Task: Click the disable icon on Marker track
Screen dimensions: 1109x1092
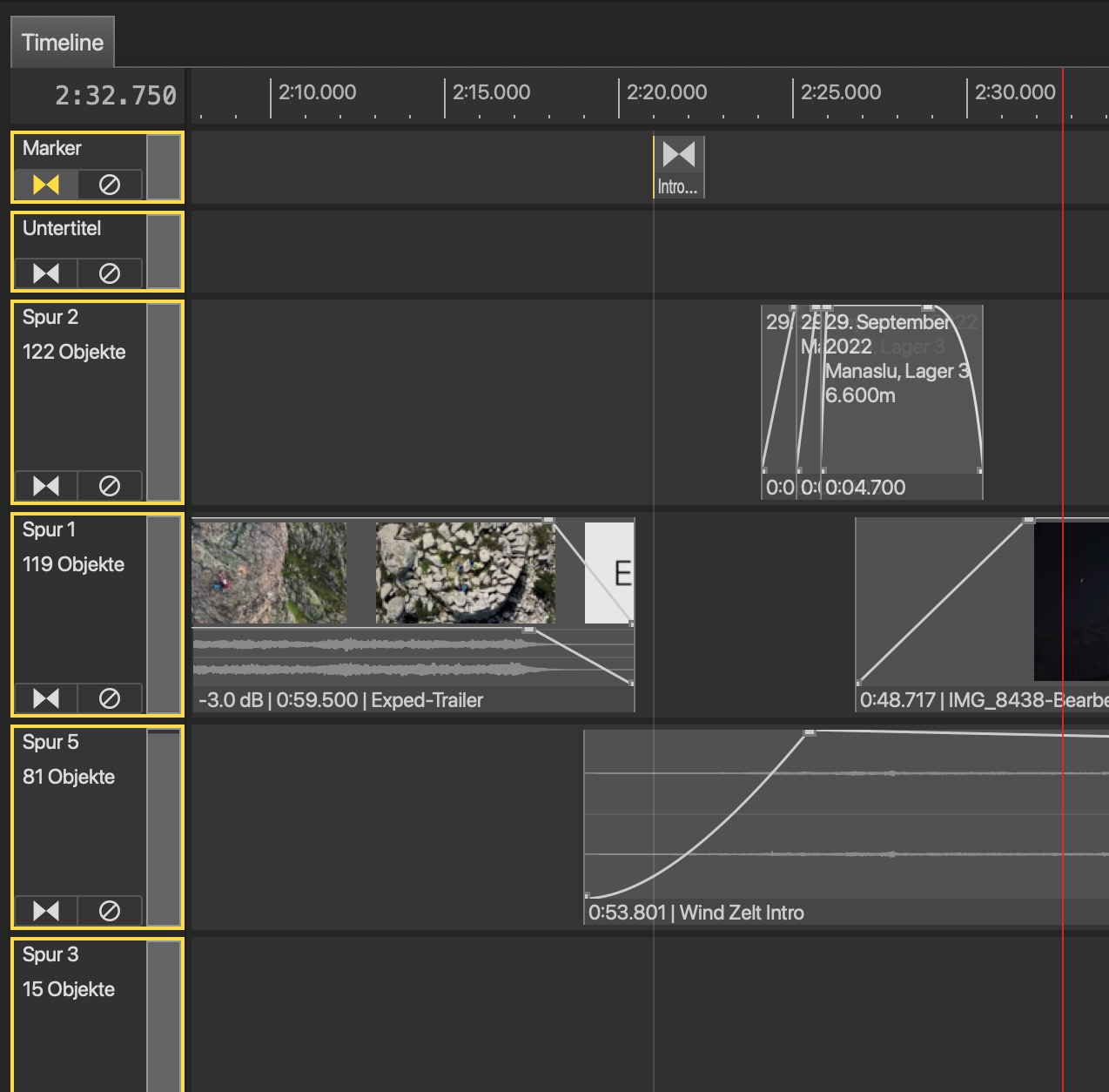Action: [x=110, y=185]
